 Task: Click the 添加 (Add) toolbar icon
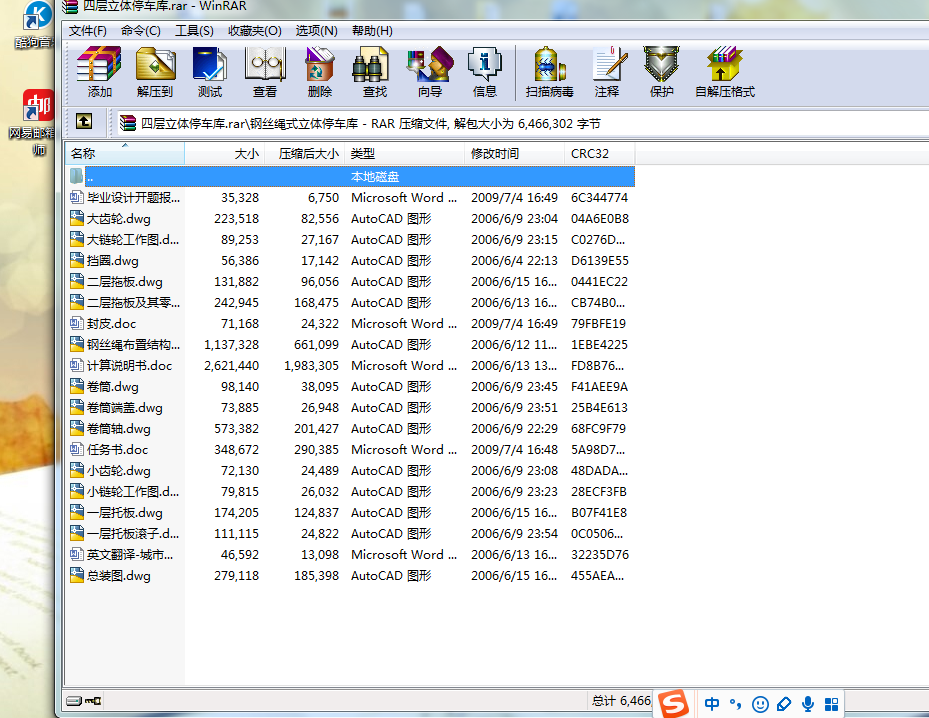pos(100,72)
